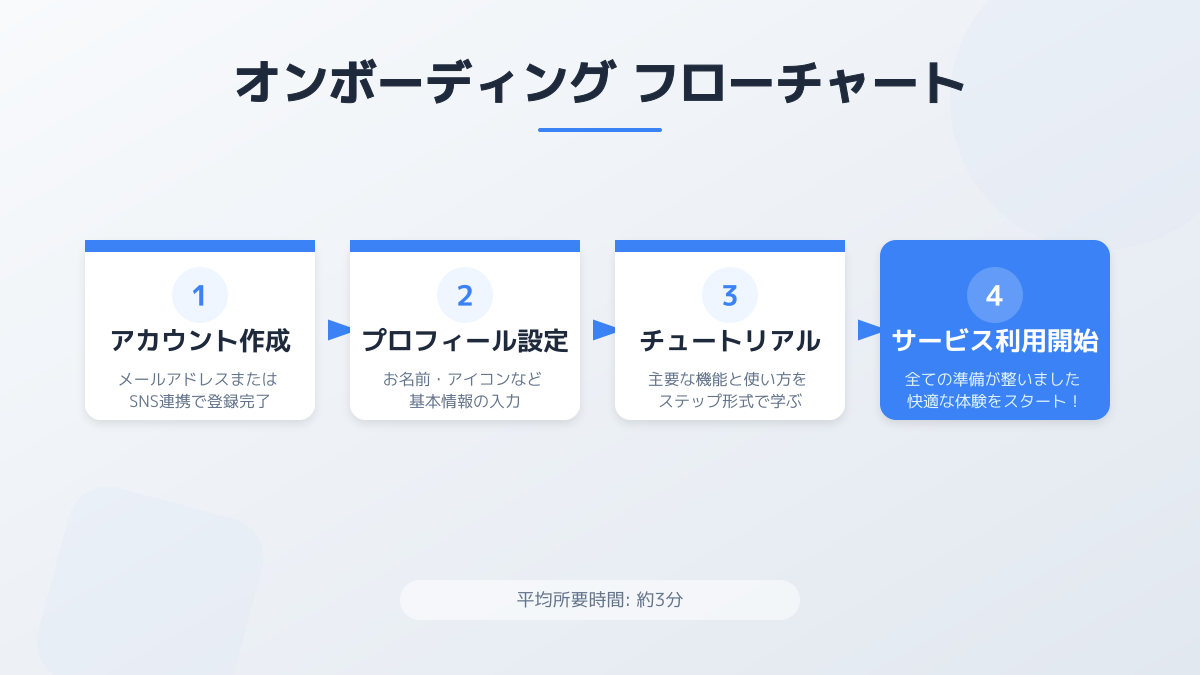
Task: Click the 平均所要時間: 約3分 pill
Action: [x=600, y=600]
